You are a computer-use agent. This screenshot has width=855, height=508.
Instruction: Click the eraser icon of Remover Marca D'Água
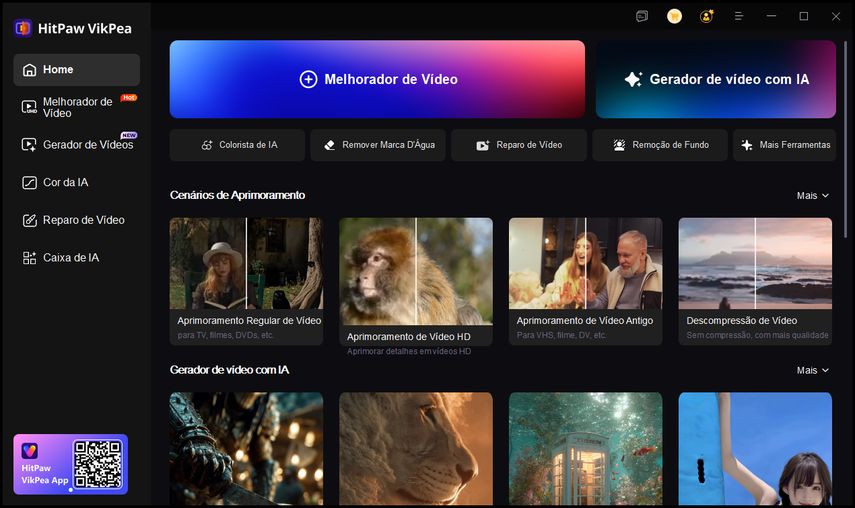330,145
